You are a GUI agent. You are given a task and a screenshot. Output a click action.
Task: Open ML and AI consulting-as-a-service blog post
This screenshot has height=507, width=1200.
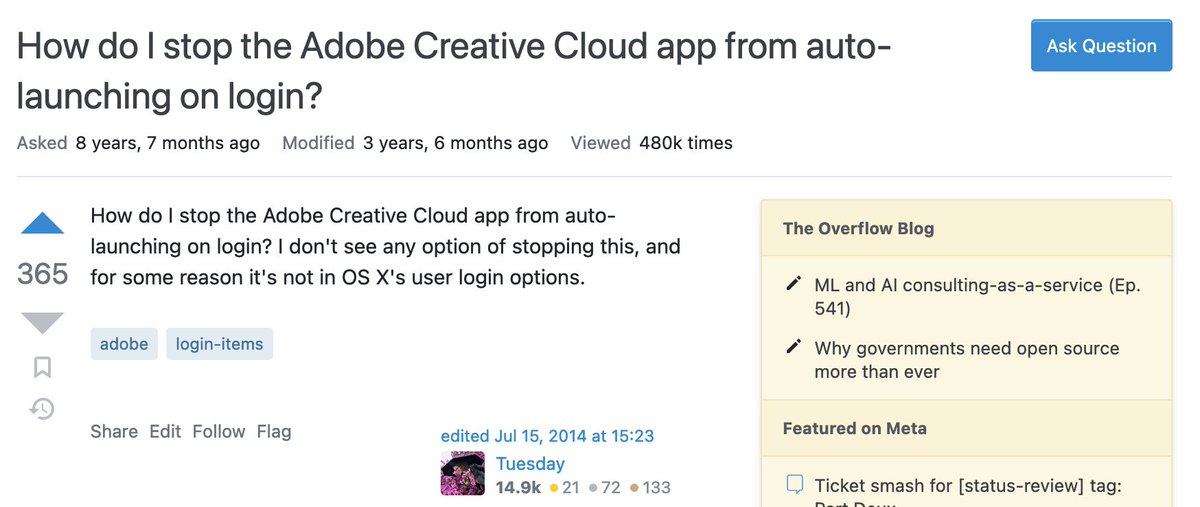[978, 297]
